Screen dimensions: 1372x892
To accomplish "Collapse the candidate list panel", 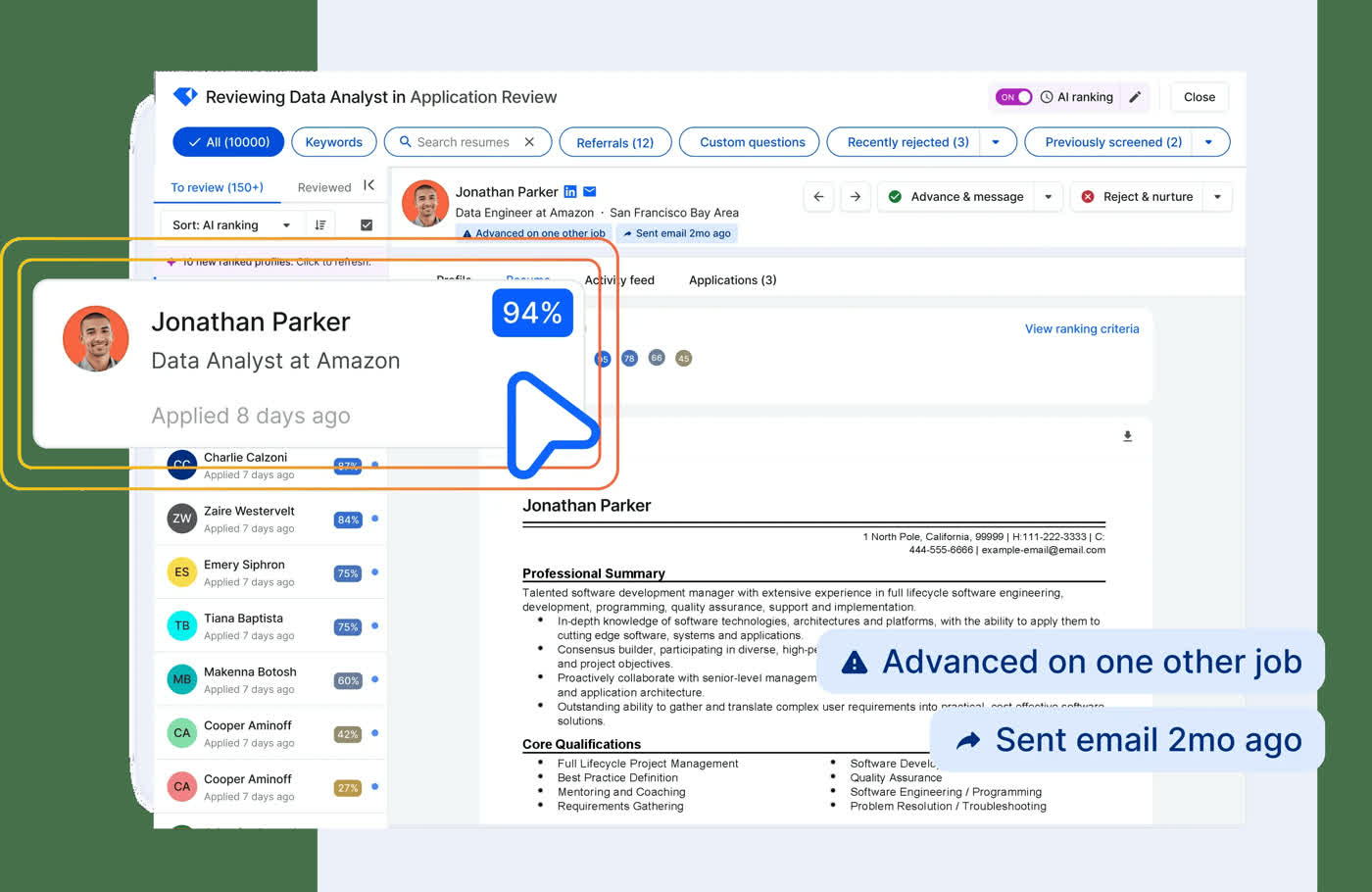I will click(x=369, y=185).
